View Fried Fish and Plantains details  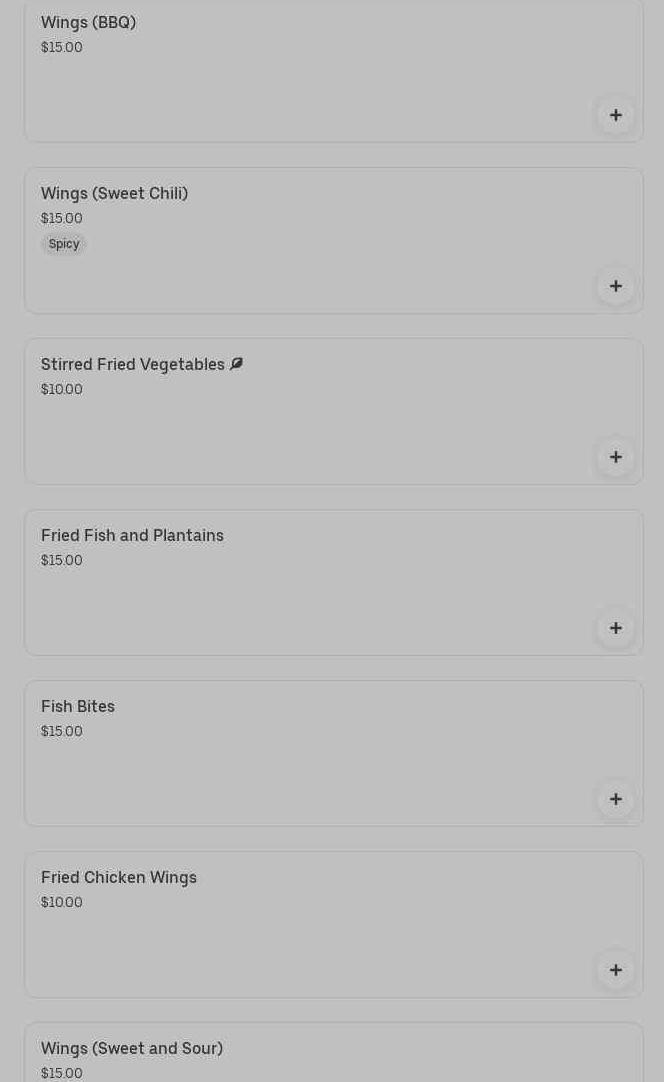[x=132, y=535]
